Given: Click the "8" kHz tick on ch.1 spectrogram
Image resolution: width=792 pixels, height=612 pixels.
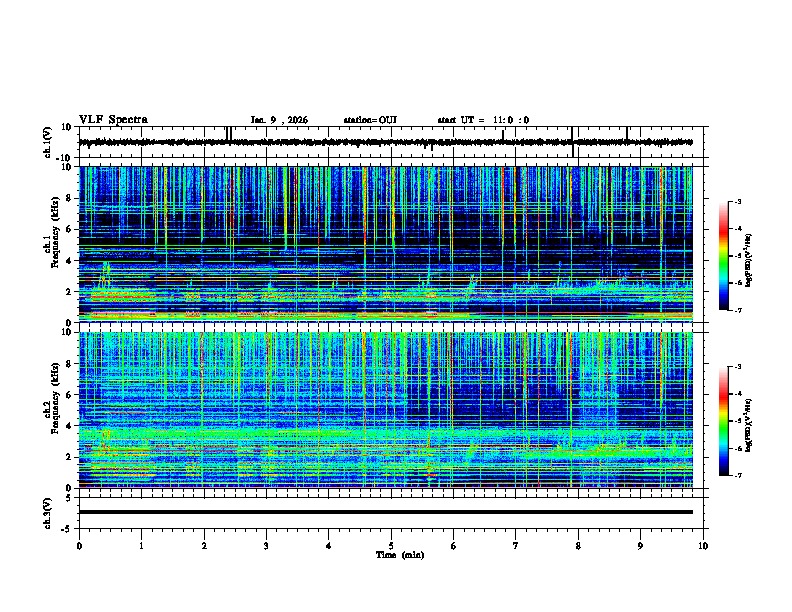Looking at the screenshot, I should 71,198.
